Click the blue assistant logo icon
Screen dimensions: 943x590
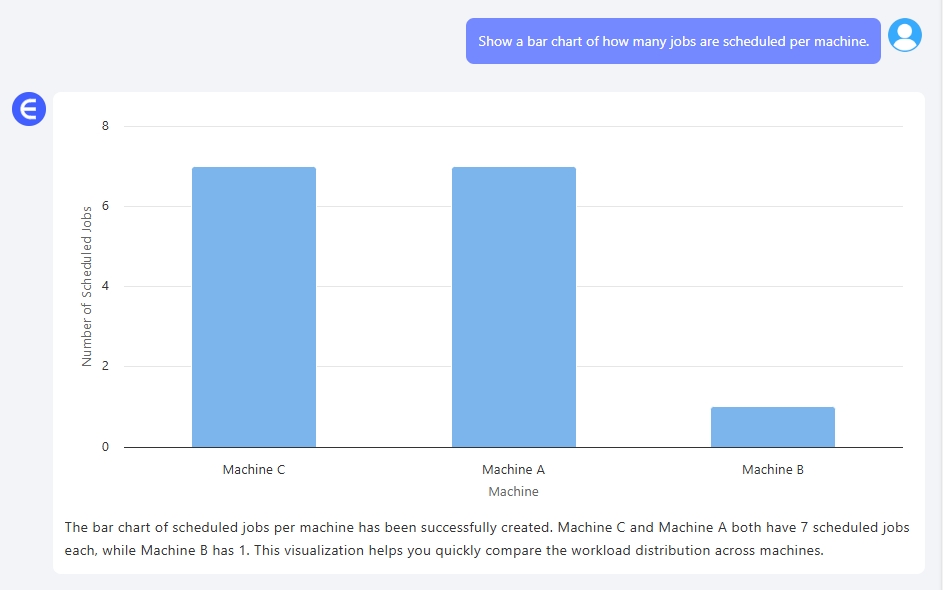[x=29, y=109]
